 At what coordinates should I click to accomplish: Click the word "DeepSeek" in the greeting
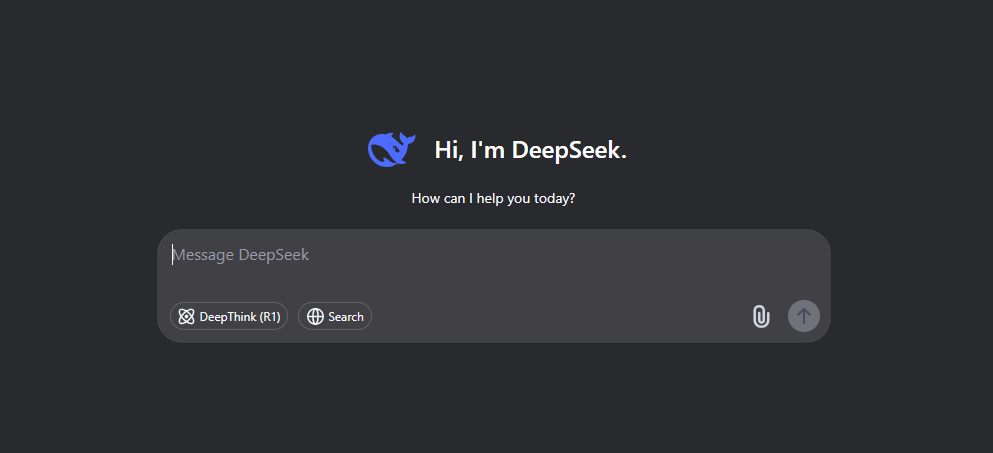tap(569, 150)
